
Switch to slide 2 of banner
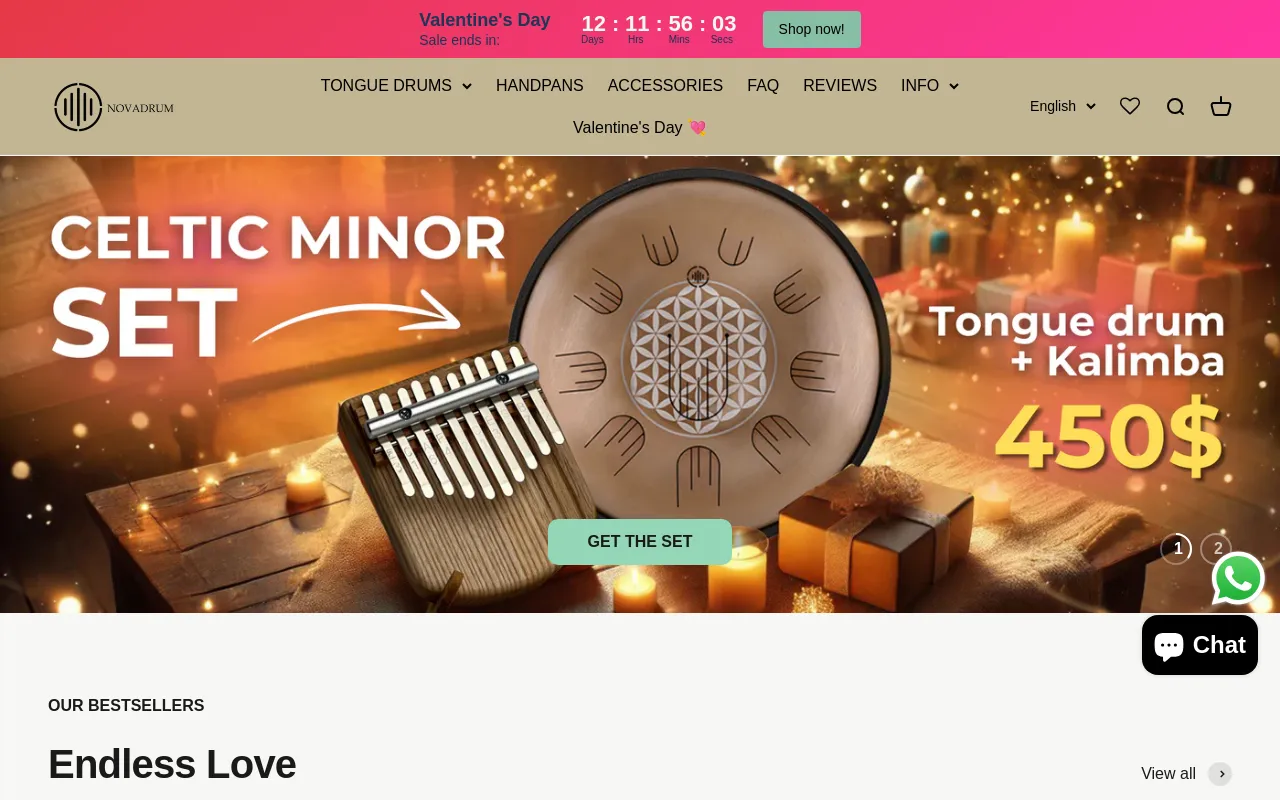coord(1216,549)
